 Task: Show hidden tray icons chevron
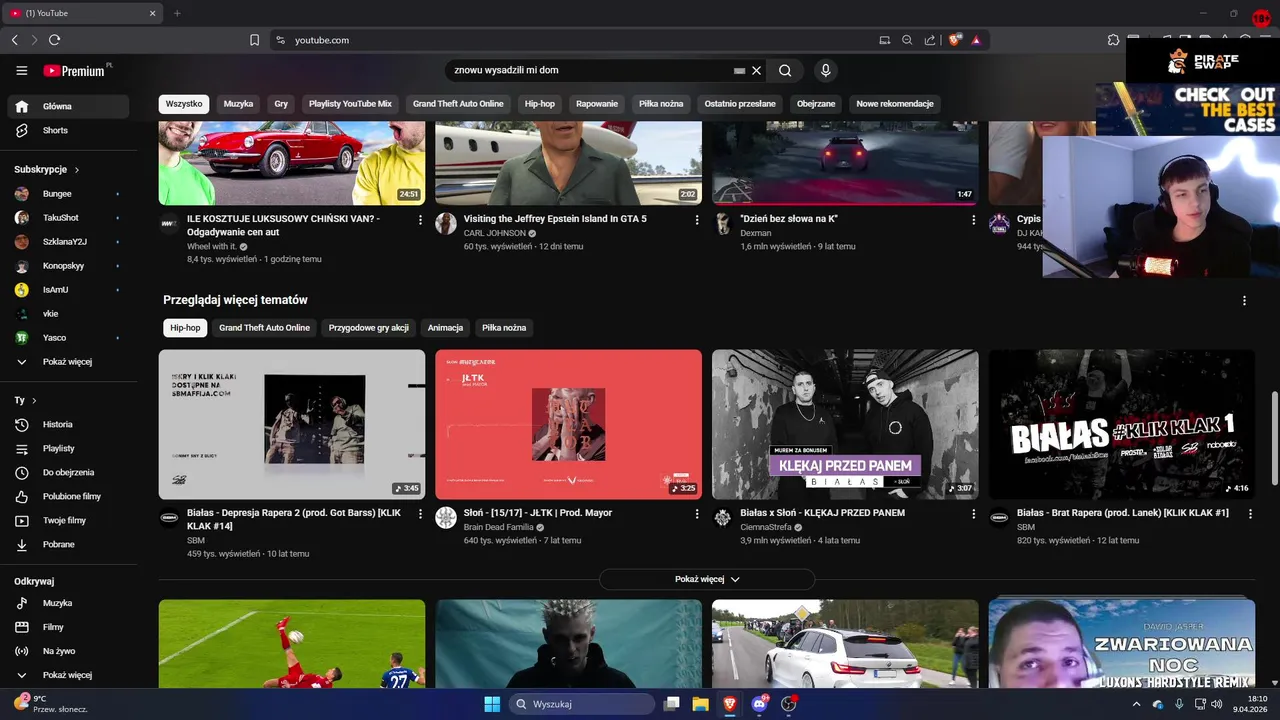(x=1136, y=704)
